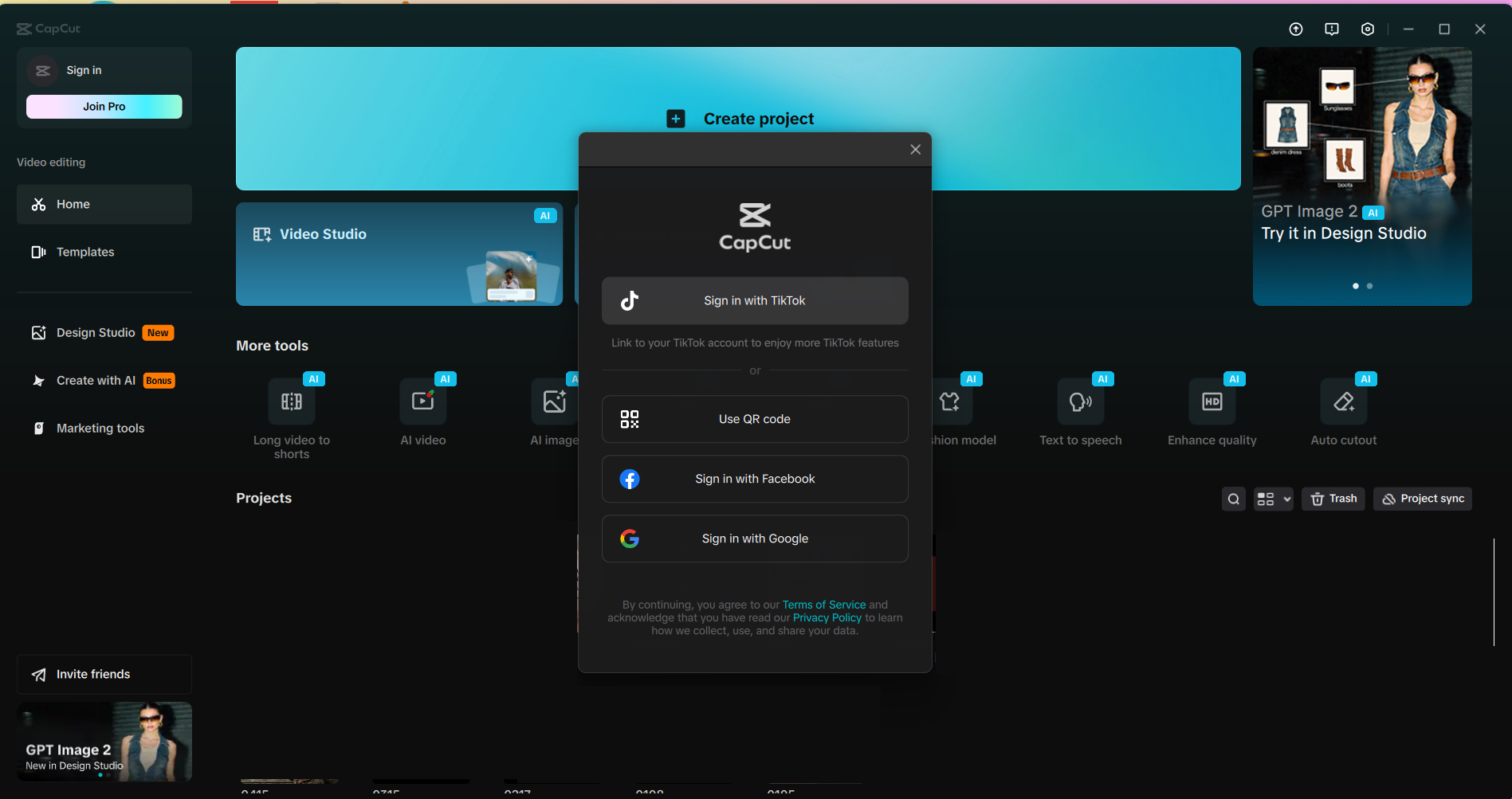Open Project sync
Viewport: 1512px width, 799px height.
1423,499
